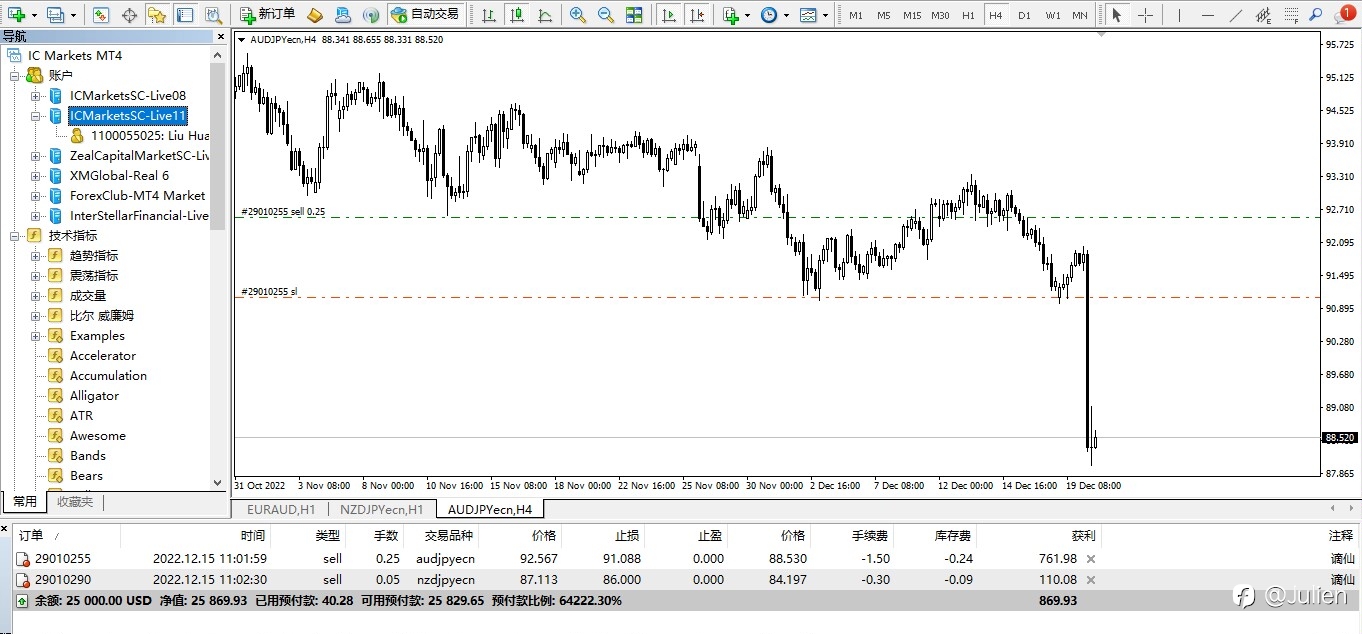Close order 29010255 with its X
1362x634 pixels.
1091,559
